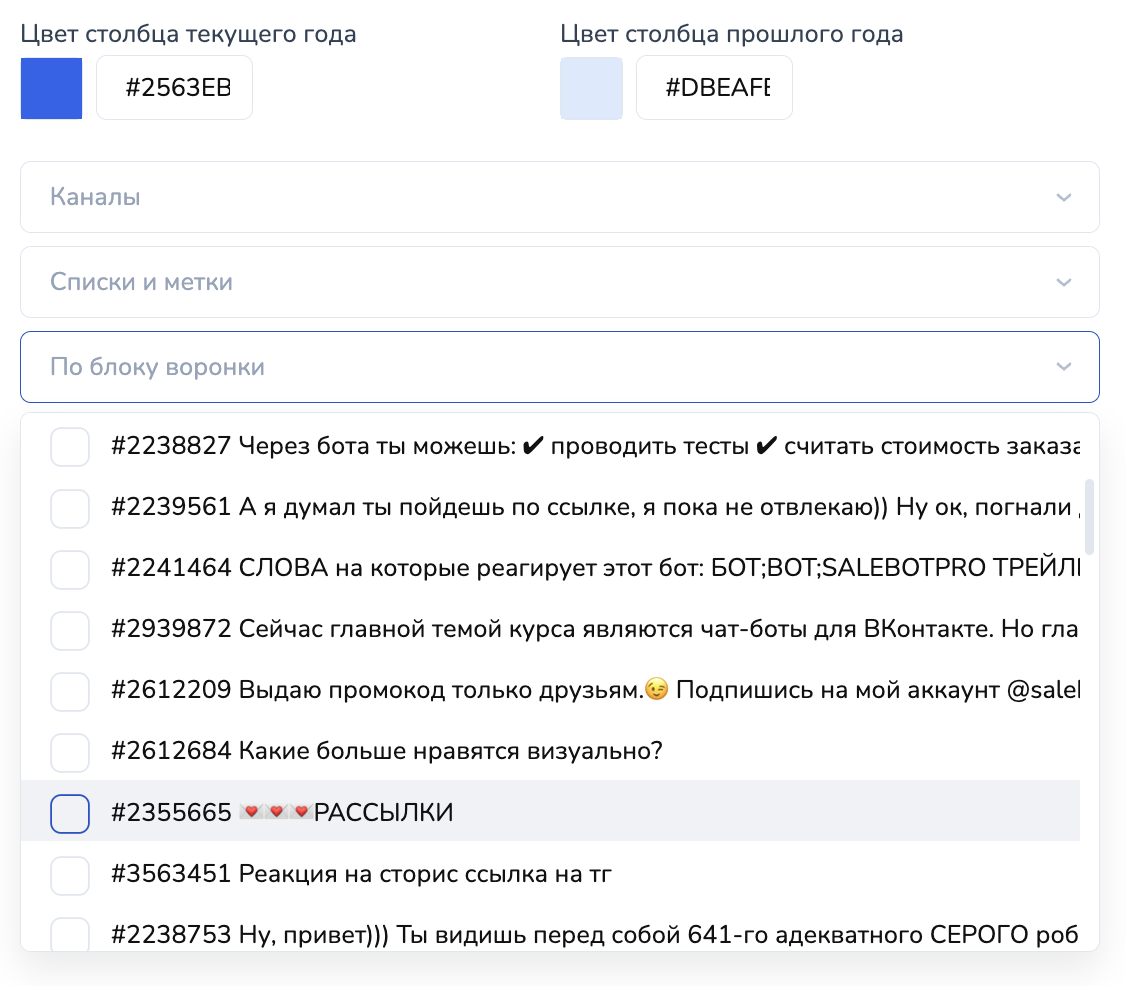The height and width of the screenshot is (986, 1126).
Task: Click the chevron icon in Списки и метки
Action: (x=1063, y=282)
